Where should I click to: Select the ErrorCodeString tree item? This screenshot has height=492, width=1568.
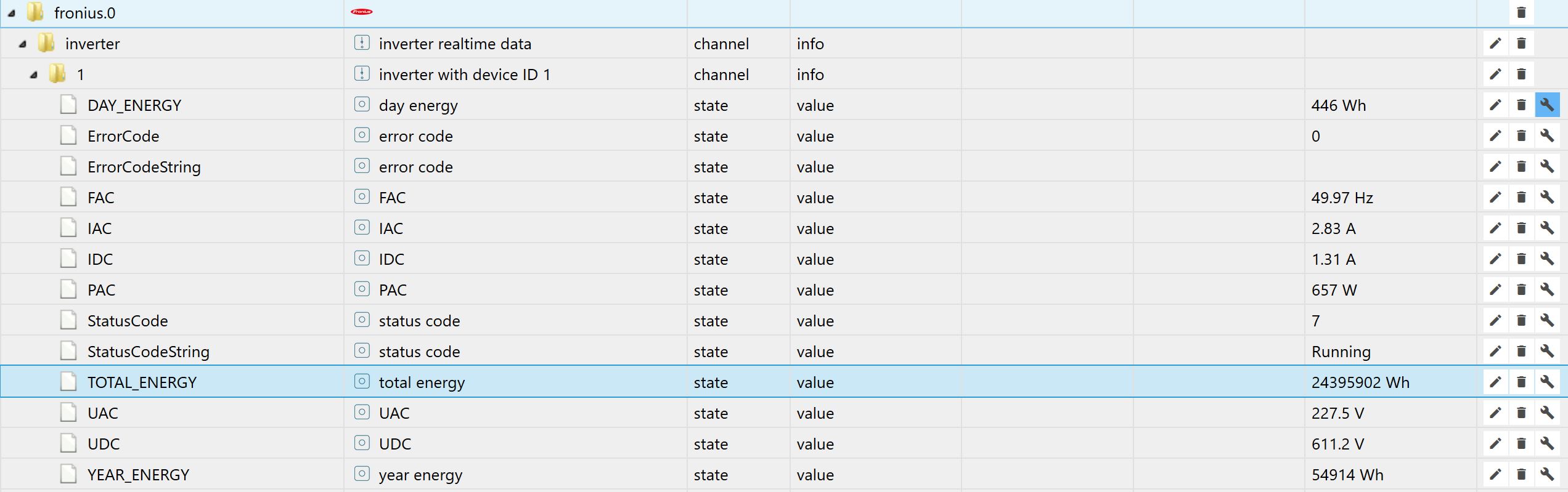(x=144, y=167)
